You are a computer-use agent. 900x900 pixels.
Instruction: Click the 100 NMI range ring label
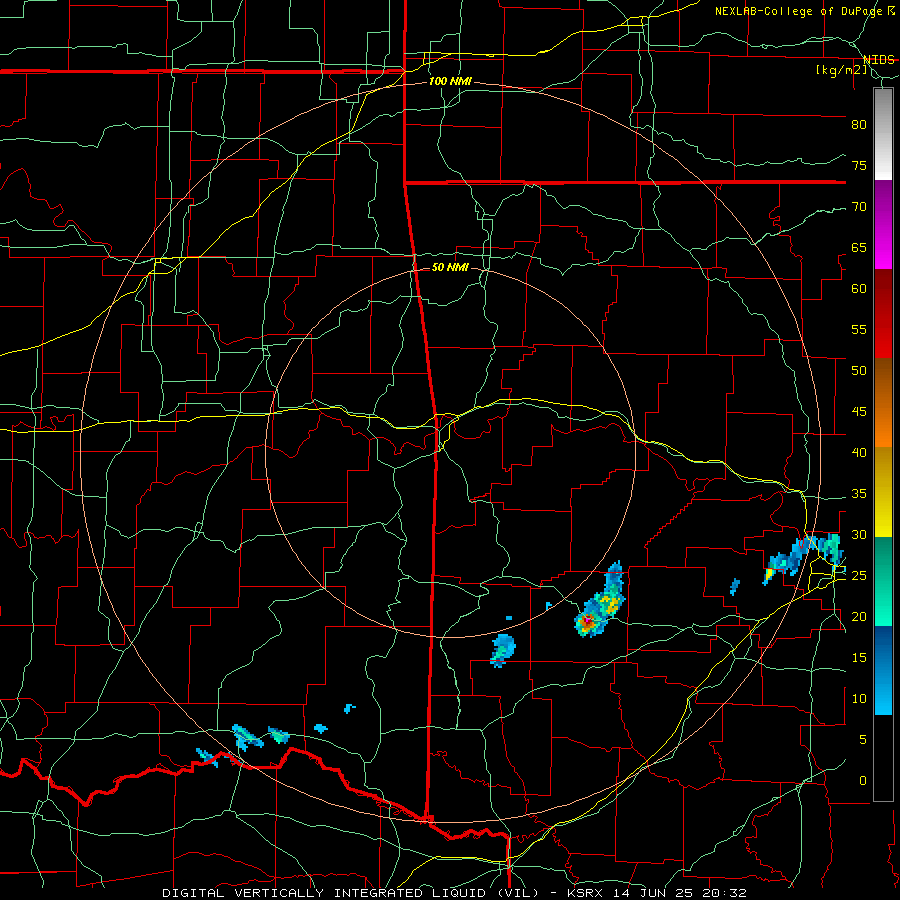450,82
